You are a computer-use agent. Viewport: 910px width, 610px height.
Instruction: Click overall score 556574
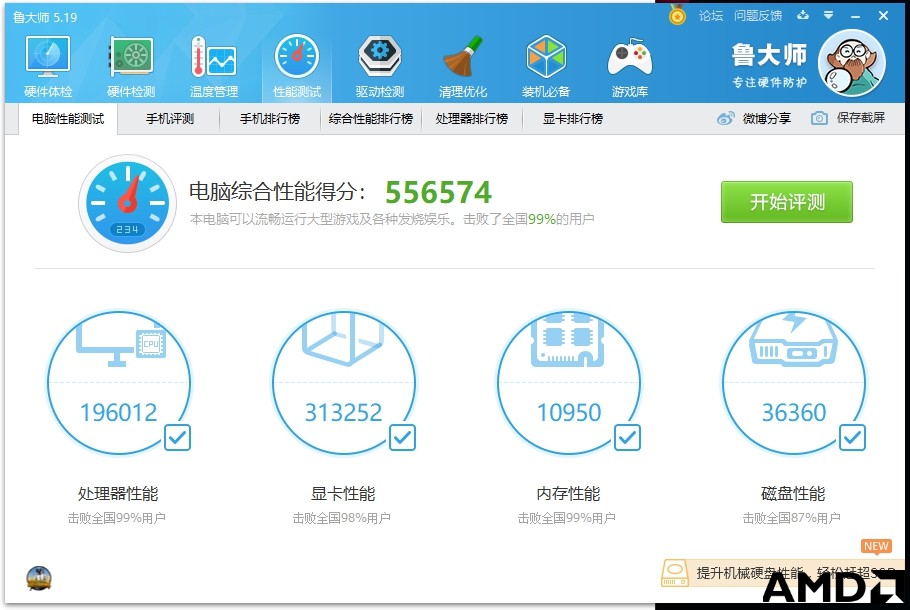438,193
